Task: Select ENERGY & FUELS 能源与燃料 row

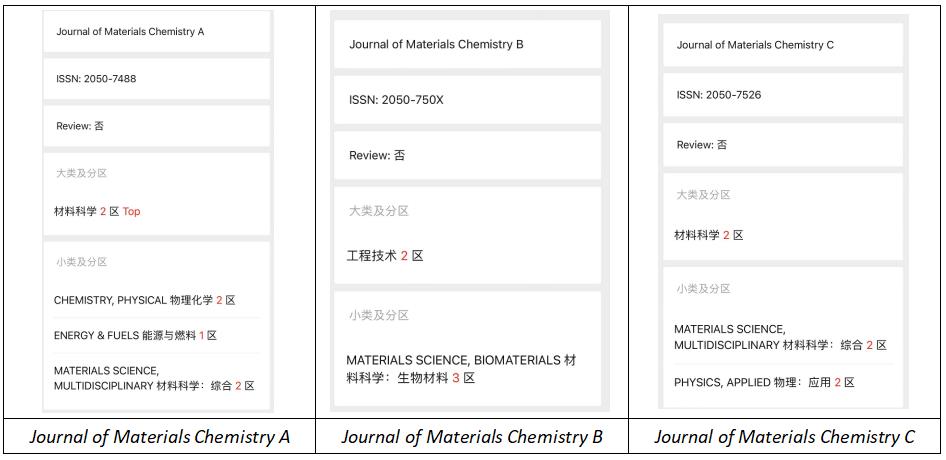Action: (x=156, y=335)
